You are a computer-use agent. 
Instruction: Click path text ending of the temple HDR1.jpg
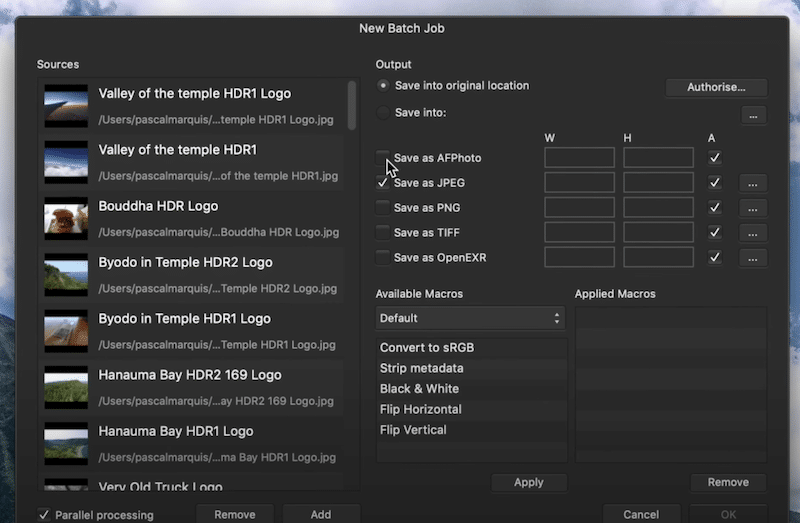point(218,176)
